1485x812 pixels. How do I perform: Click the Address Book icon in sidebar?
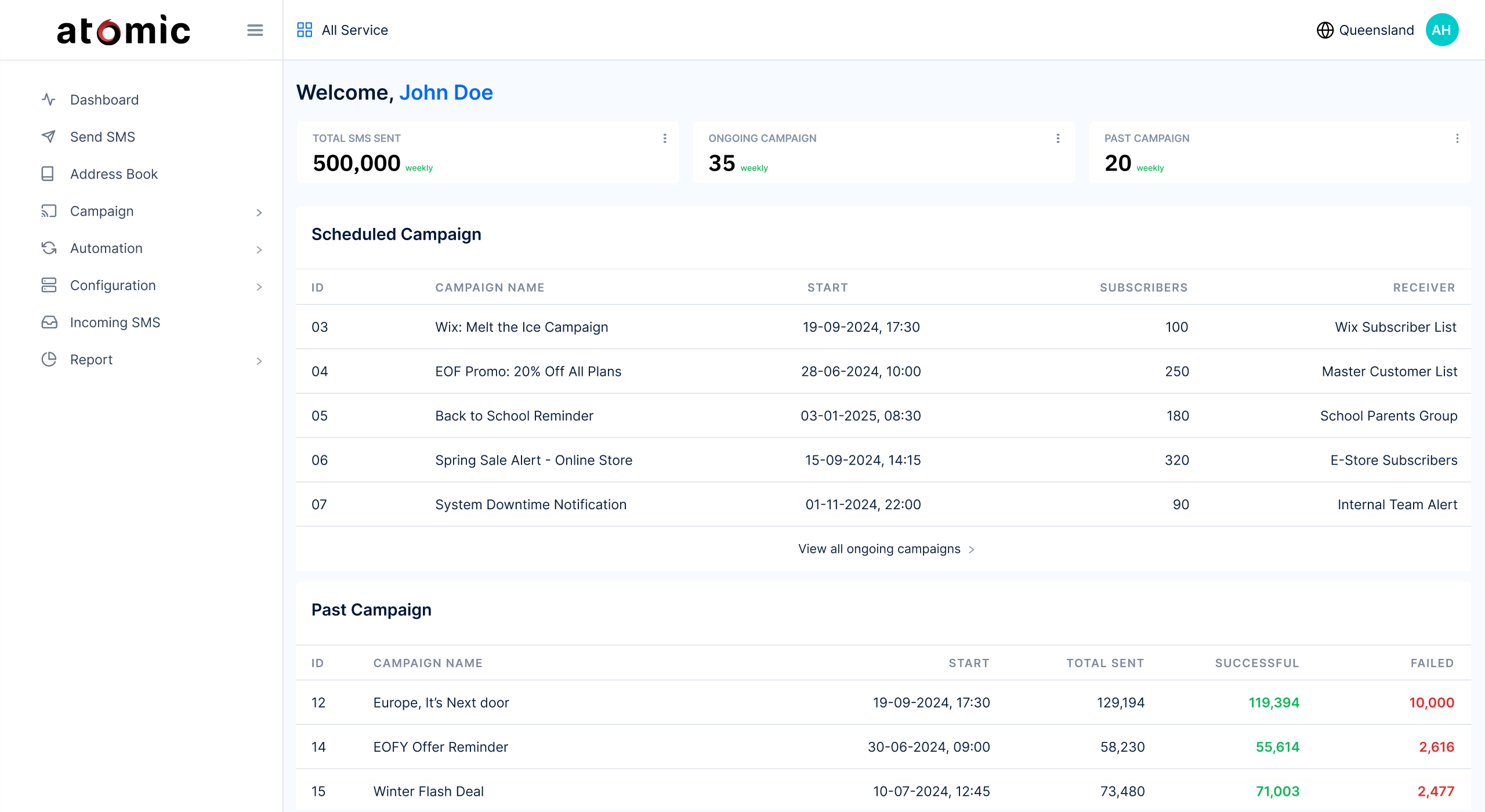click(48, 174)
